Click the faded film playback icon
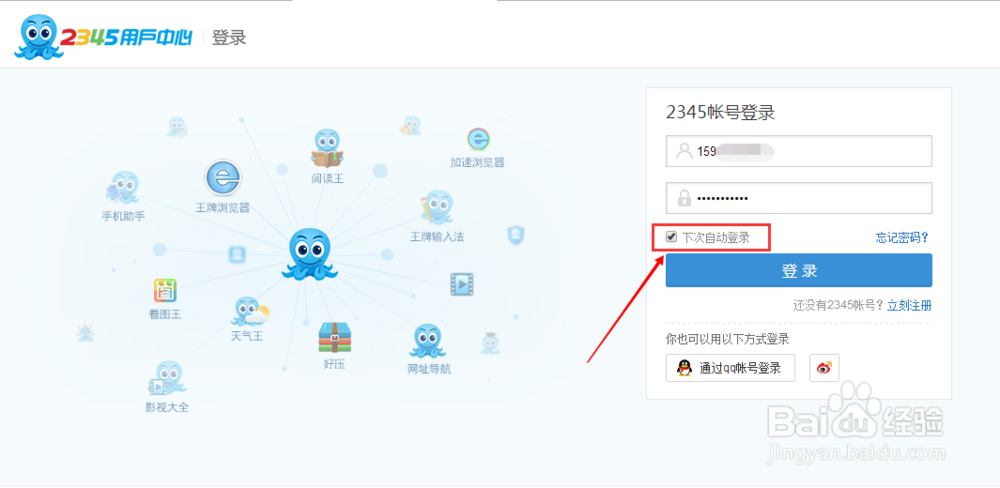This screenshot has height=488, width=1000. [462, 284]
